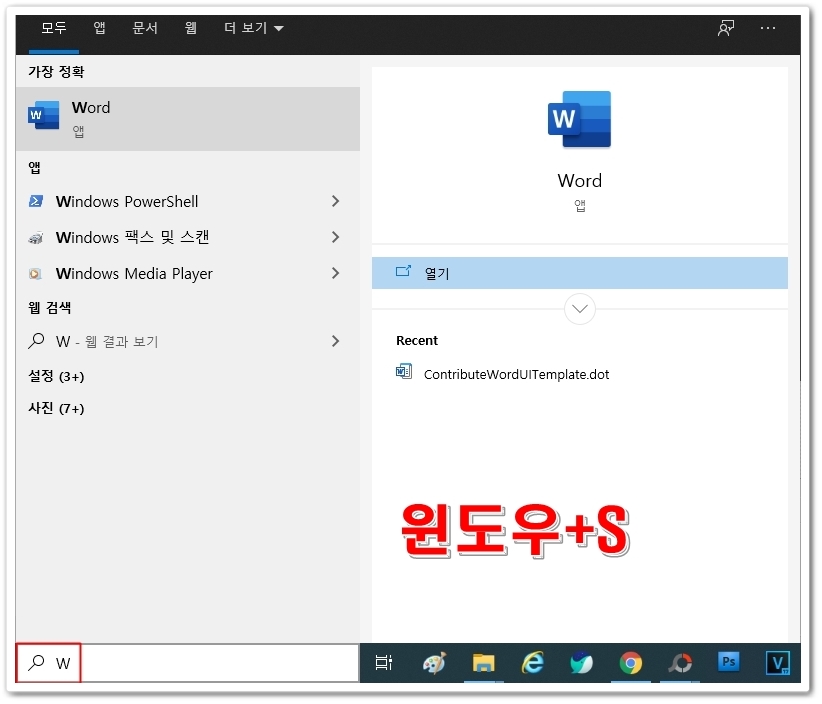Switch to the 문서 tab

click(145, 28)
